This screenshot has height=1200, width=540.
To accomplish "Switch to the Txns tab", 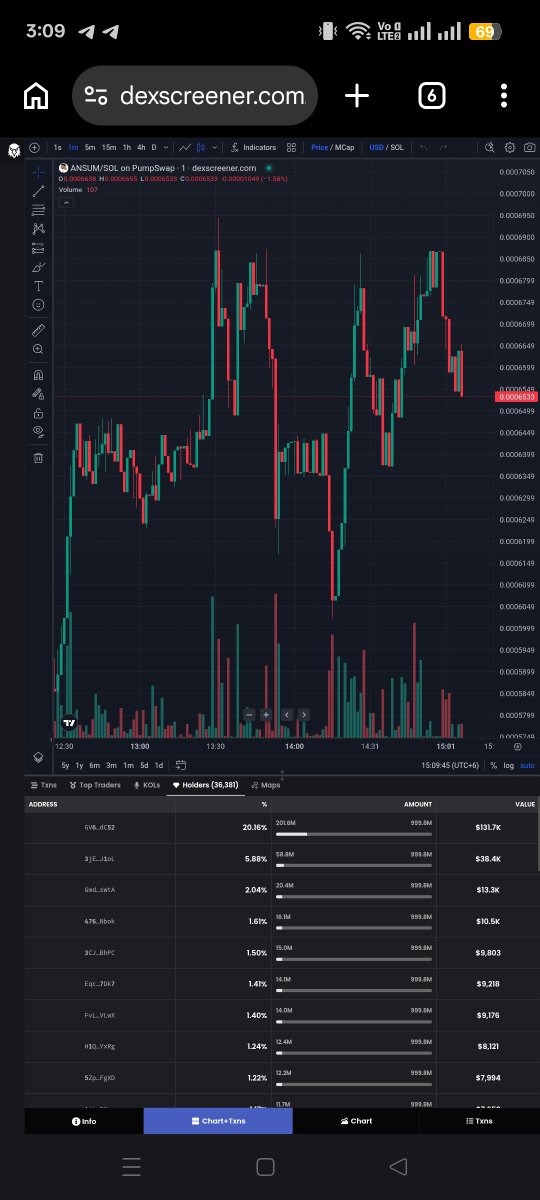I will [45, 785].
